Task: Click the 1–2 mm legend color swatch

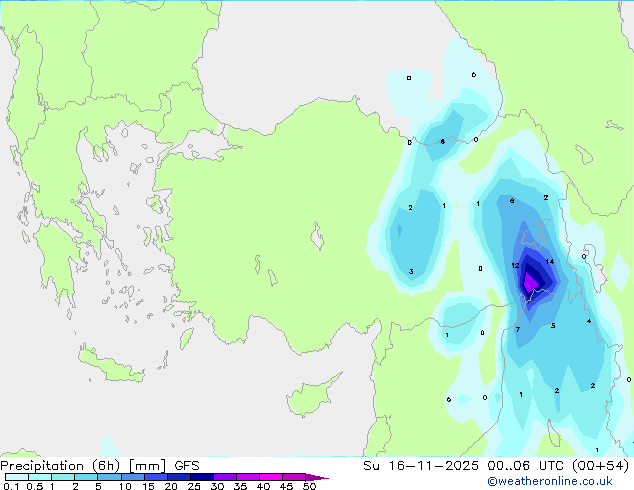Action: pyautogui.click(x=63, y=477)
